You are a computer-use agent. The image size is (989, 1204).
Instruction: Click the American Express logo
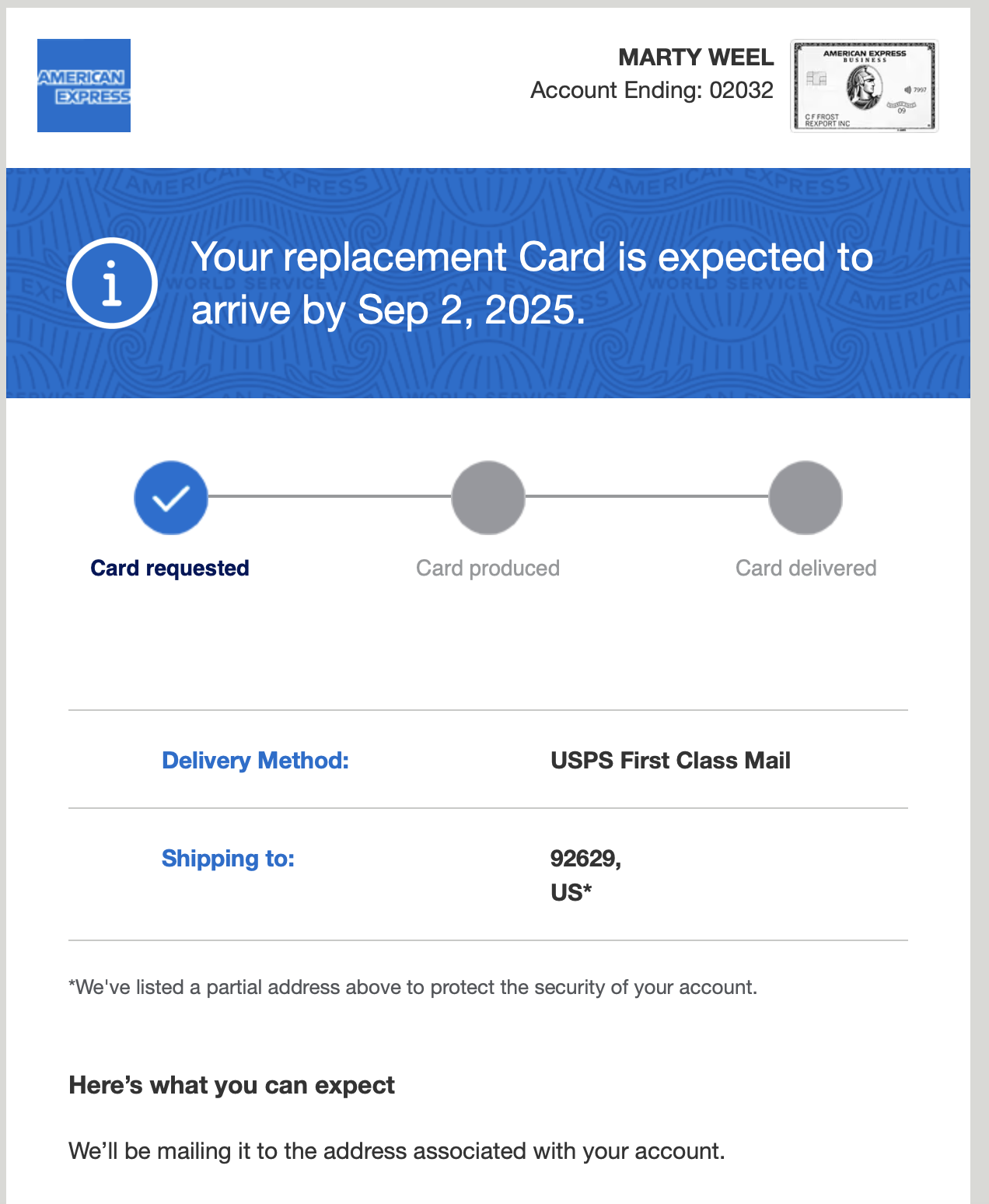(x=84, y=86)
